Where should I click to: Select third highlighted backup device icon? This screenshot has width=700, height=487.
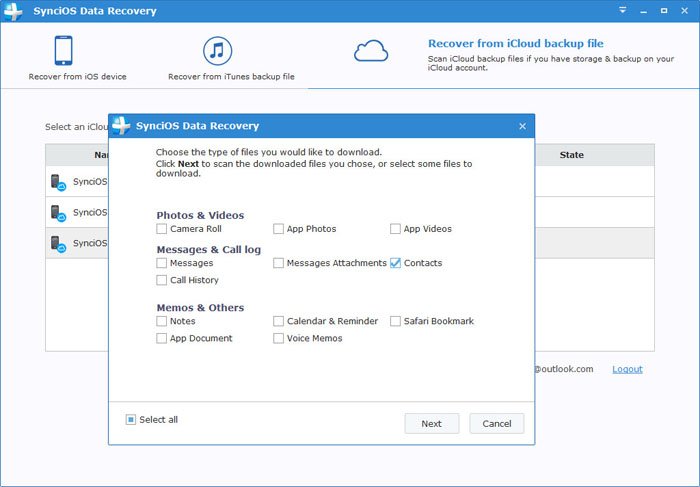[x=58, y=244]
